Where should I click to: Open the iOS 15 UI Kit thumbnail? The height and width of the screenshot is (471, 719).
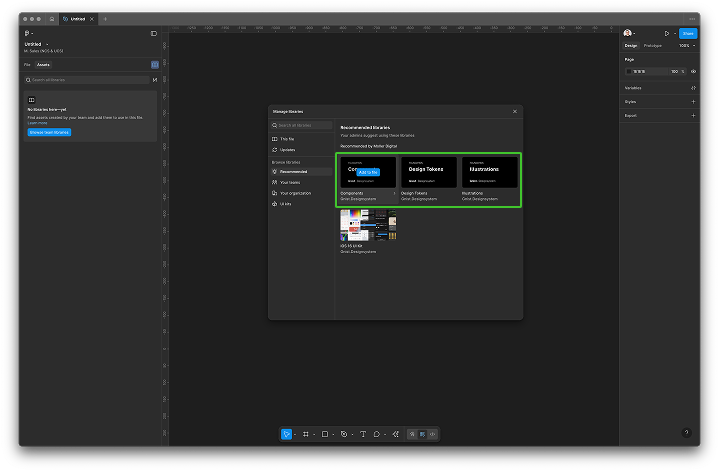(x=368, y=225)
